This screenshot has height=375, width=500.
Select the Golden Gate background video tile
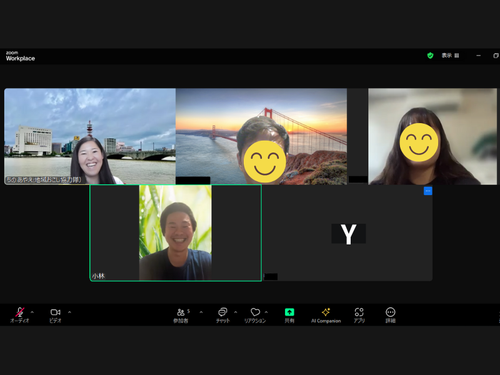[261, 136]
